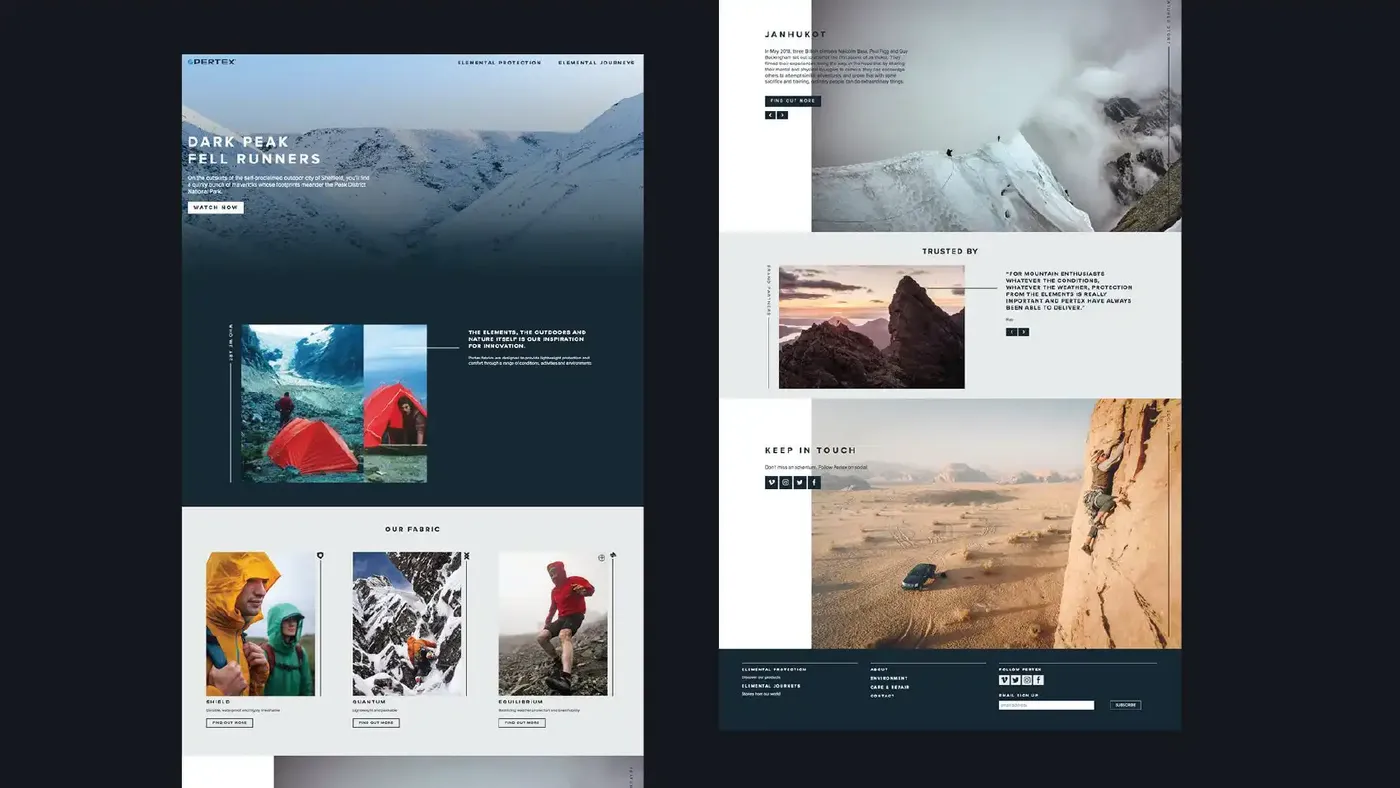Click the Subscribe button in footer

point(1125,705)
